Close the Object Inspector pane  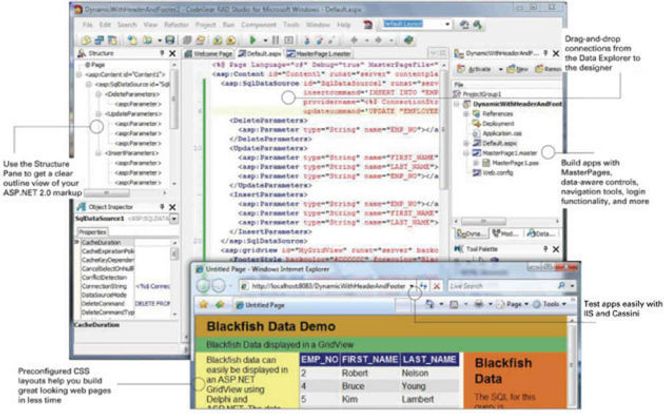tap(172, 207)
